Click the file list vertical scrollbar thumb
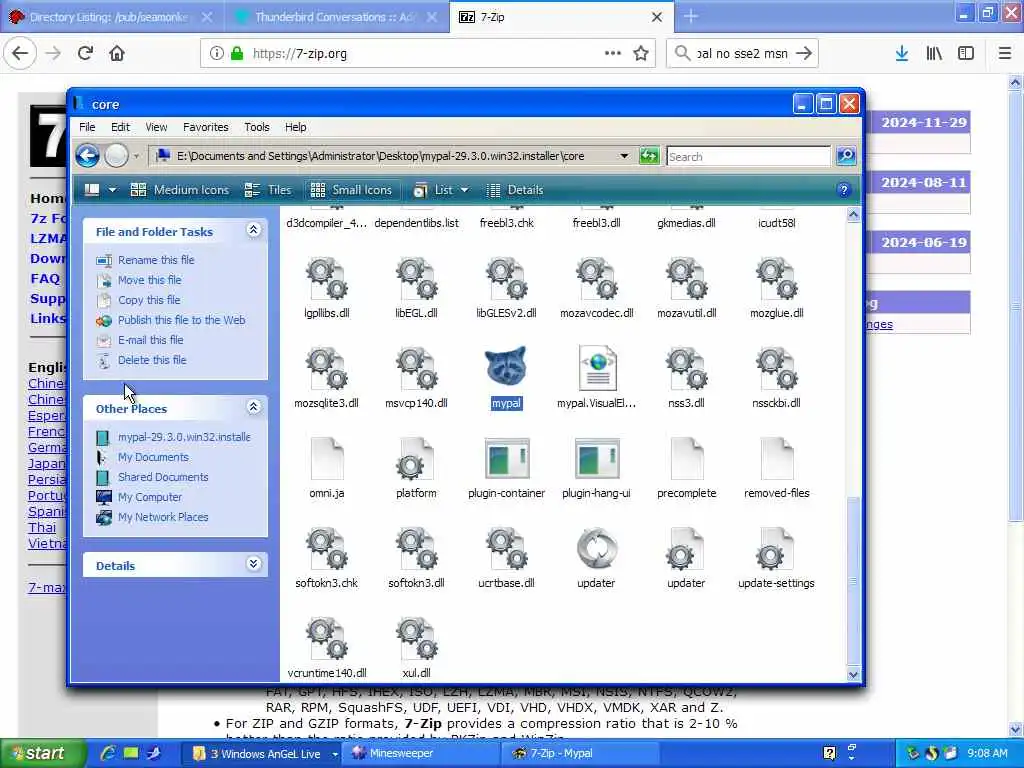The image size is (1024, 768). [x=853, y=579]
